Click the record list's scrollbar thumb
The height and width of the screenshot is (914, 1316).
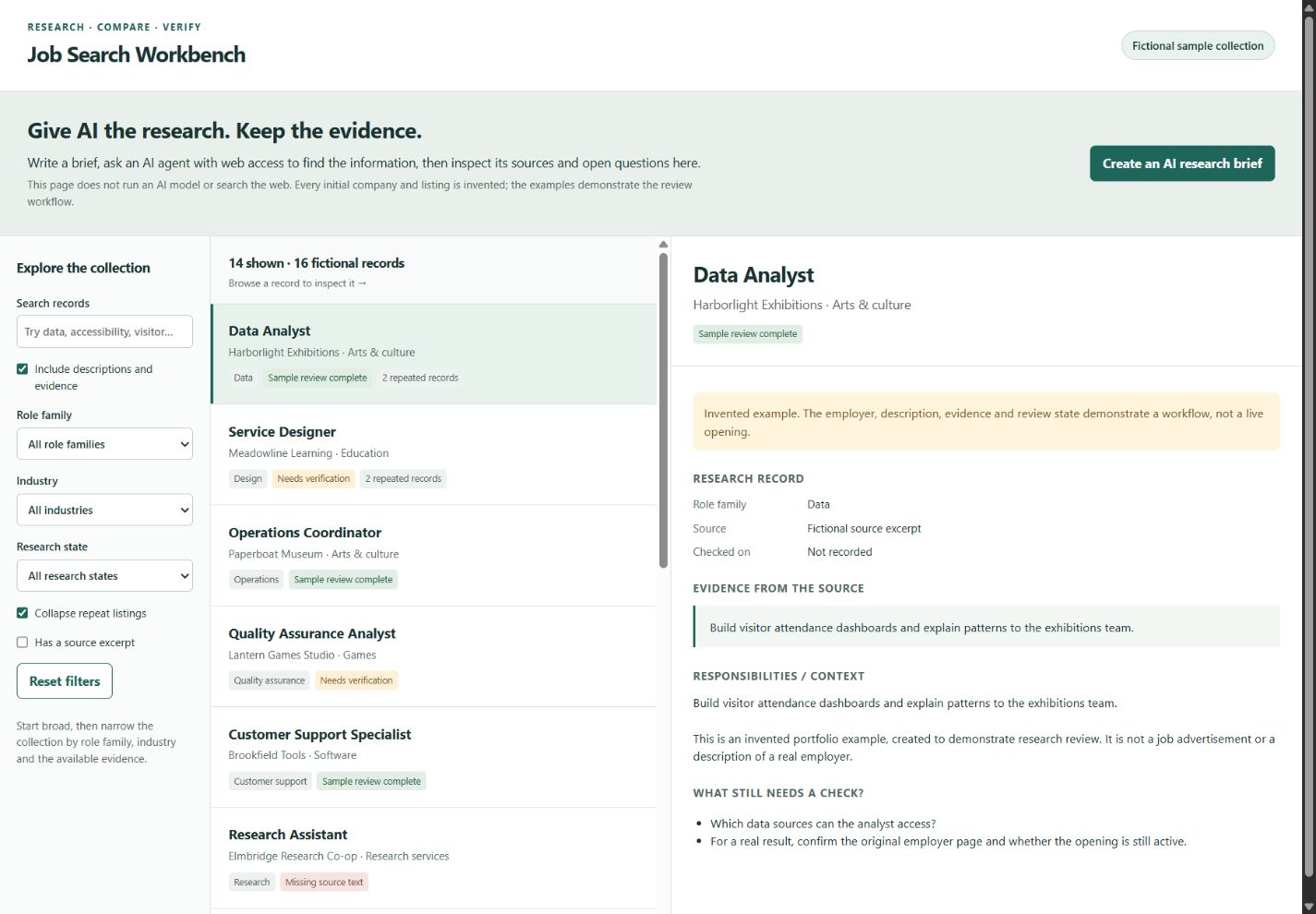[x=663, y=411]
